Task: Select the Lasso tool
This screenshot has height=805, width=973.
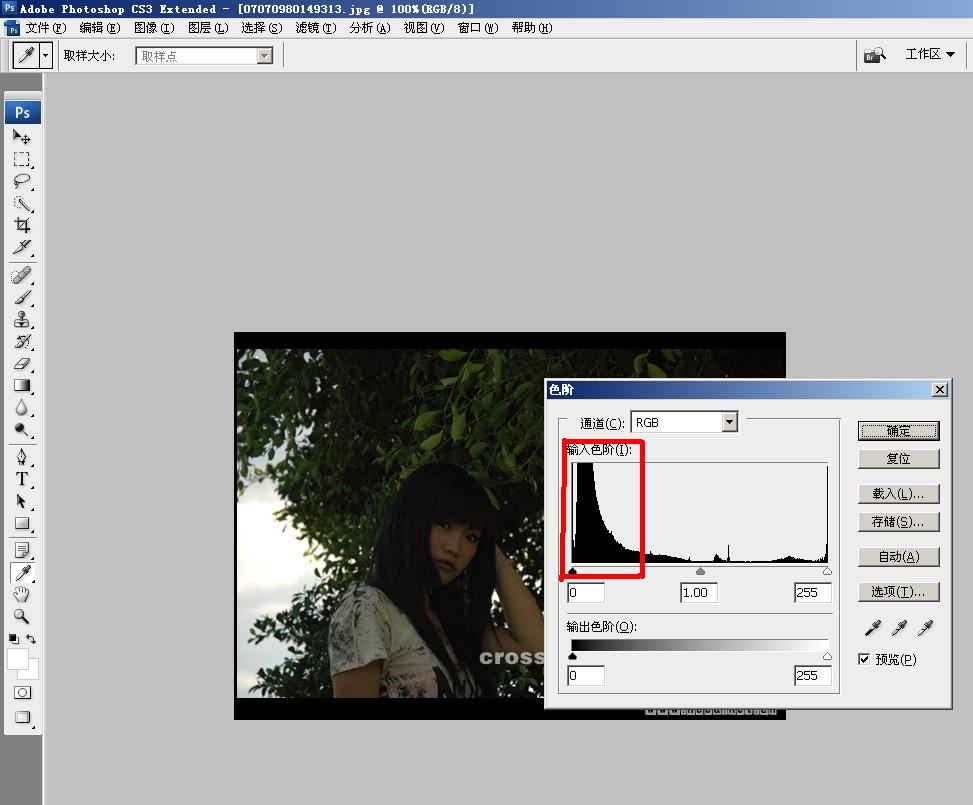Action: pos(21,181)
